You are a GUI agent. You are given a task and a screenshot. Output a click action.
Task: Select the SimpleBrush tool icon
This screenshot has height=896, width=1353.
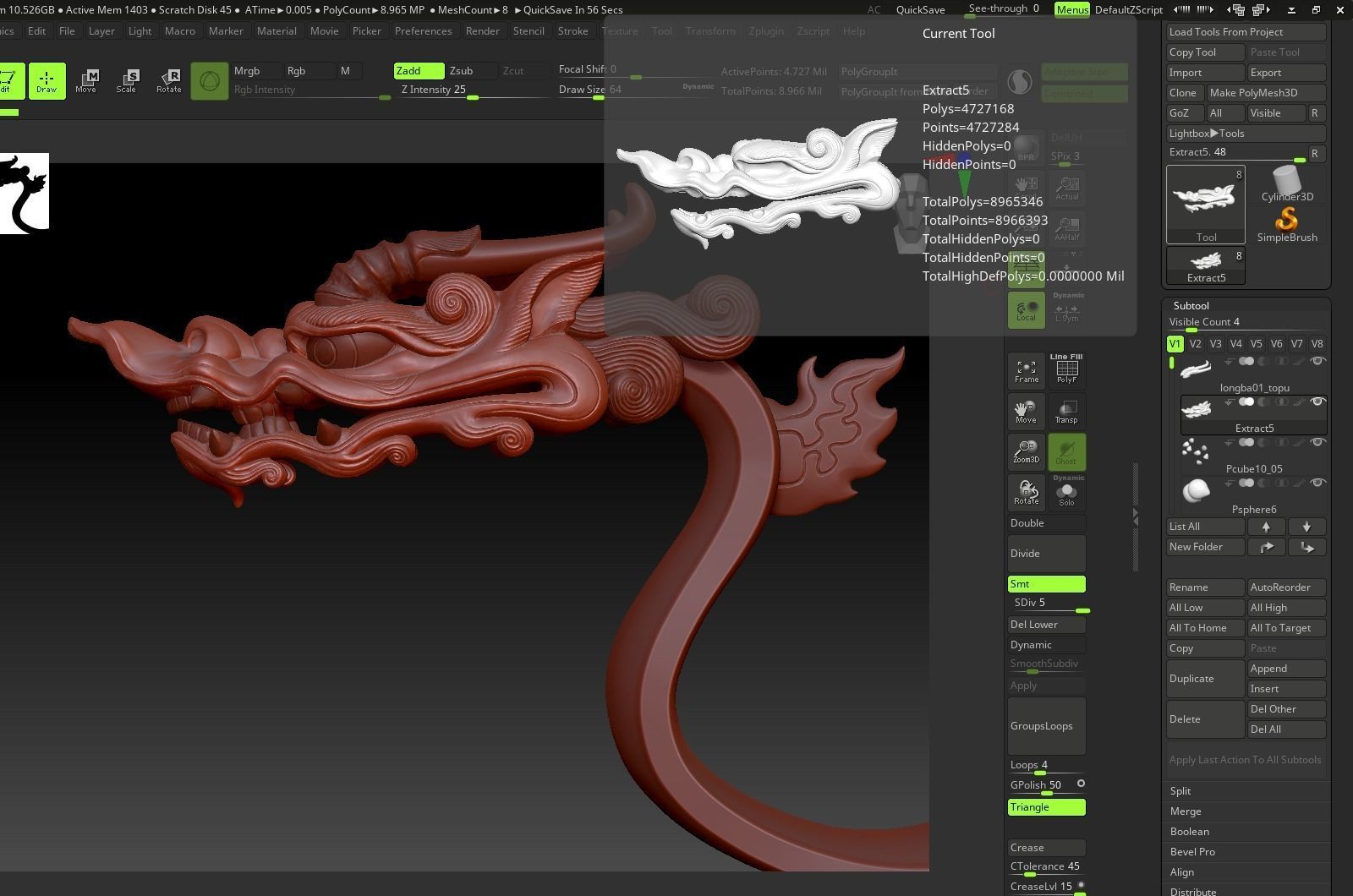(x=1287, y=225)
